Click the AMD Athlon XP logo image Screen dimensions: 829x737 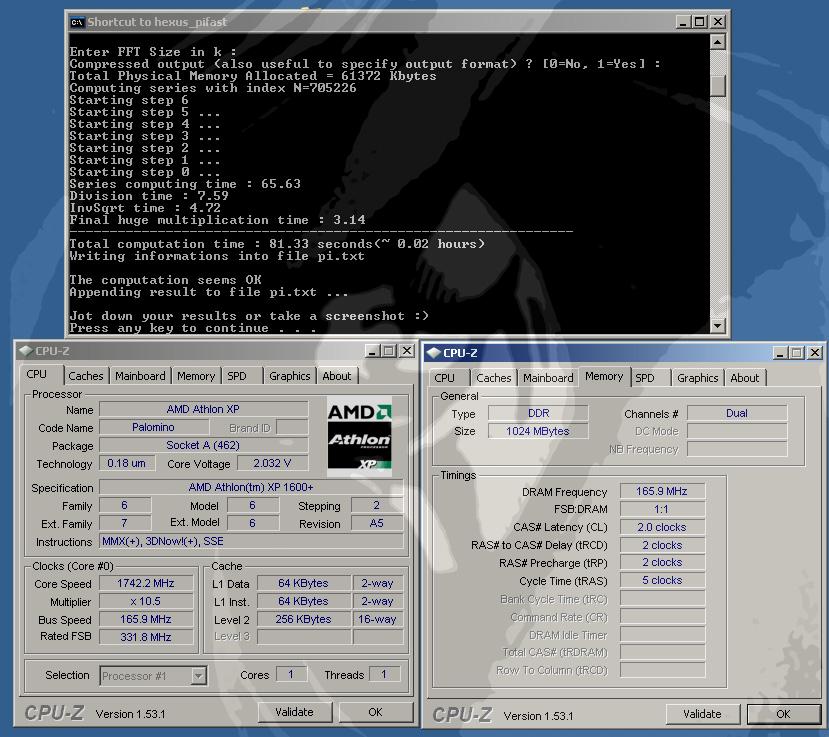pyautogui.click(x=360, y=437)
